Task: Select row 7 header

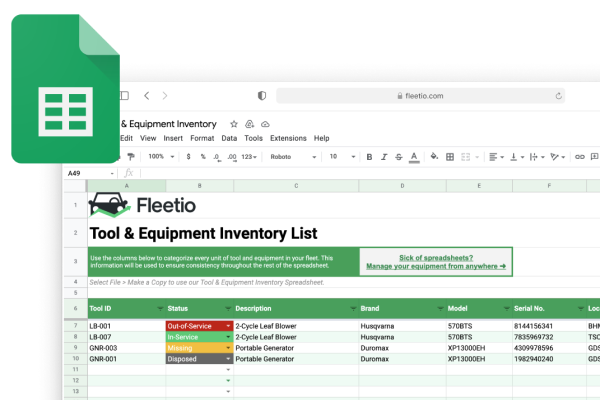Action: [75, 326]
